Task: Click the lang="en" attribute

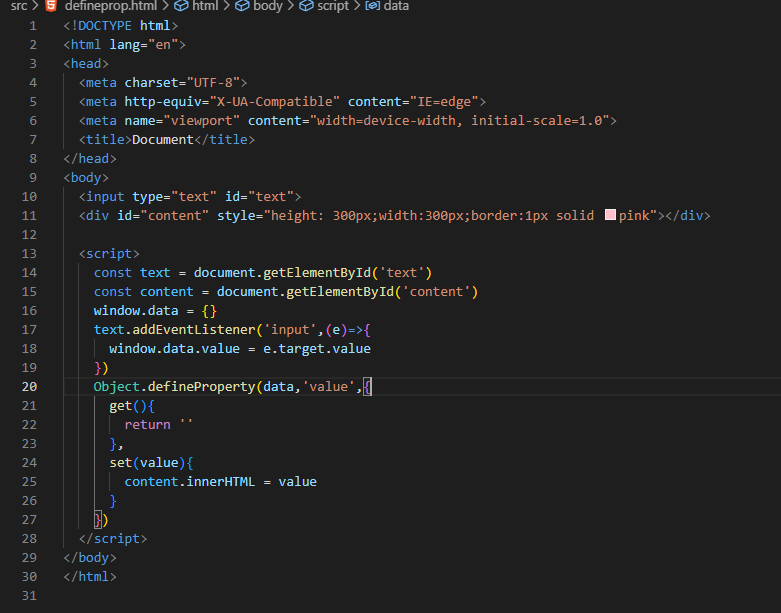Action: (x=144, y=44)
